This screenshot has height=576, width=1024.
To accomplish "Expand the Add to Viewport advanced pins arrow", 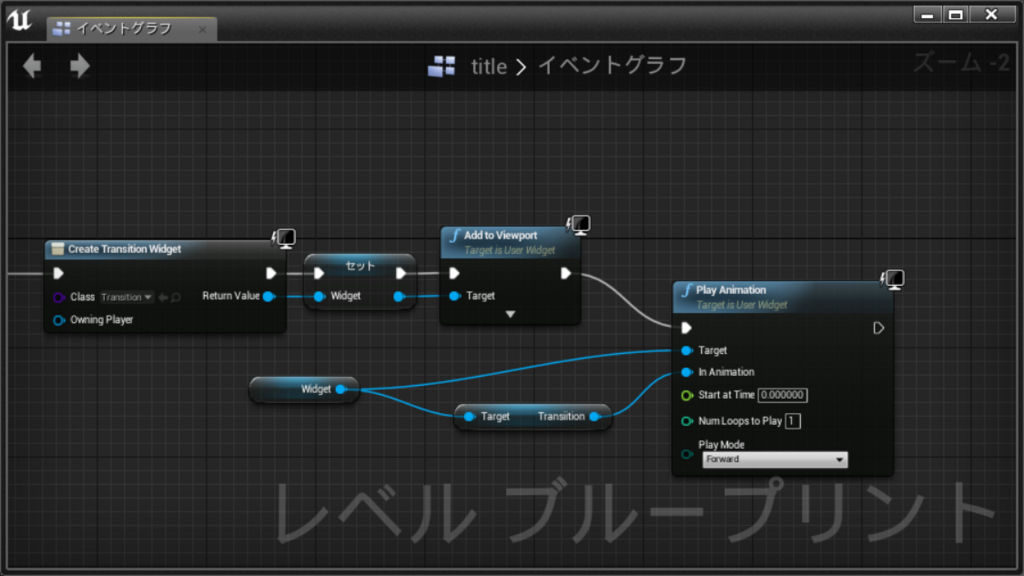I will (x=510, y=314).
